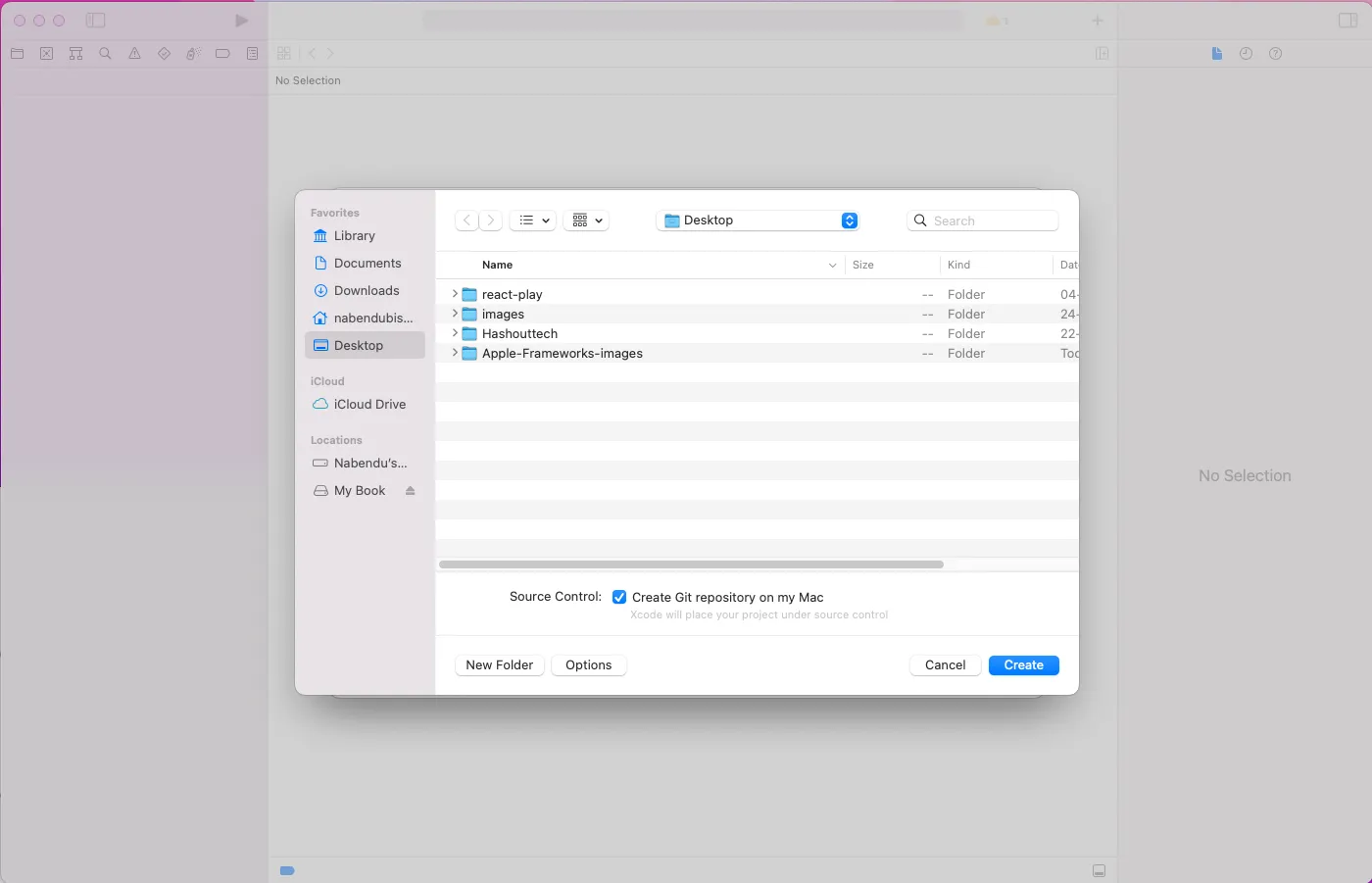The height and width of the screenshot is (883, 1372).
Task: Select nabendubis home folder in sidebar
Action: coord(365,319)
